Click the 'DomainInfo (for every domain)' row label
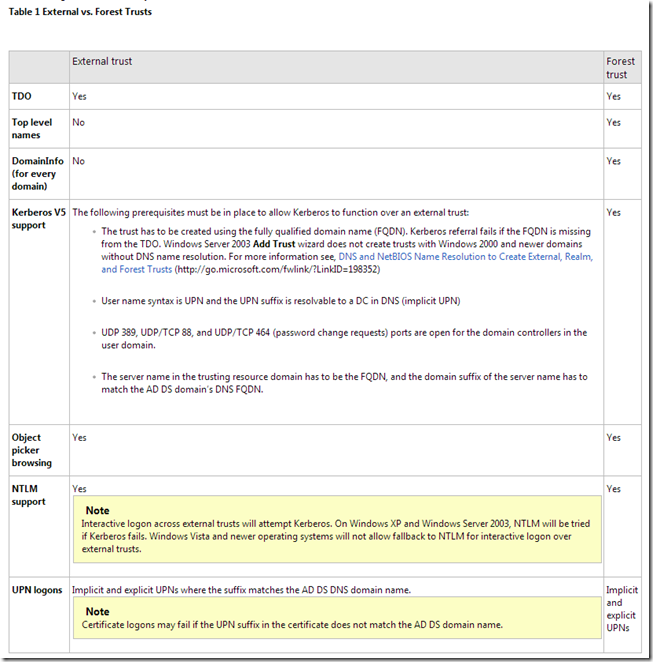Screen dimensions: 653x662 (x=38, y=174)
